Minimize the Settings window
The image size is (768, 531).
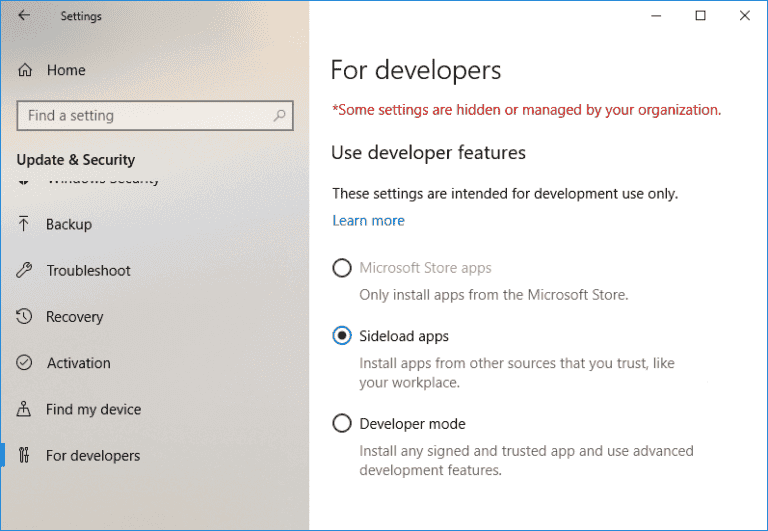(656, 16)
